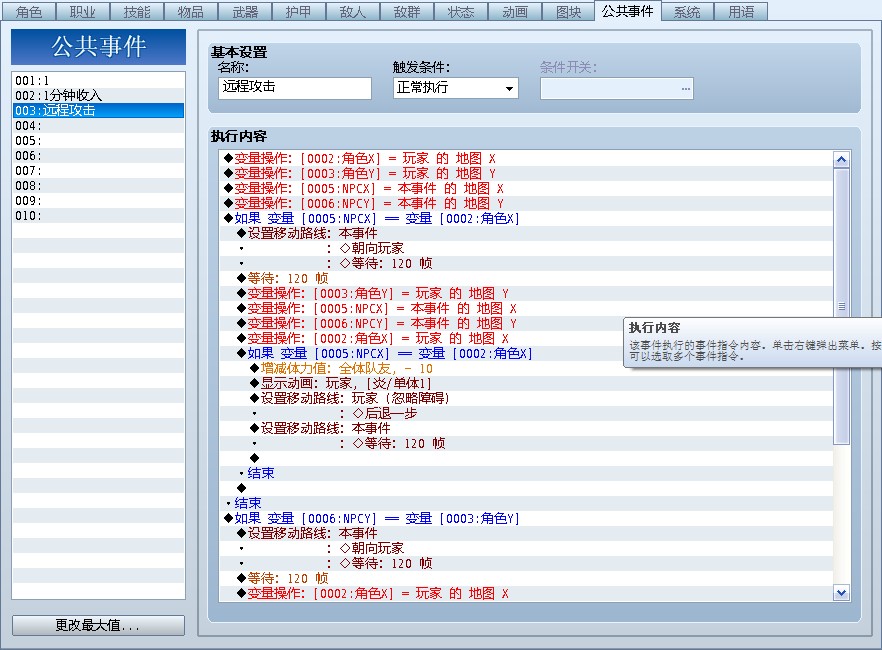The height and width of the screenshot is (650, 882).
Task: Select empty common event 006
Action: coord(98,155)
